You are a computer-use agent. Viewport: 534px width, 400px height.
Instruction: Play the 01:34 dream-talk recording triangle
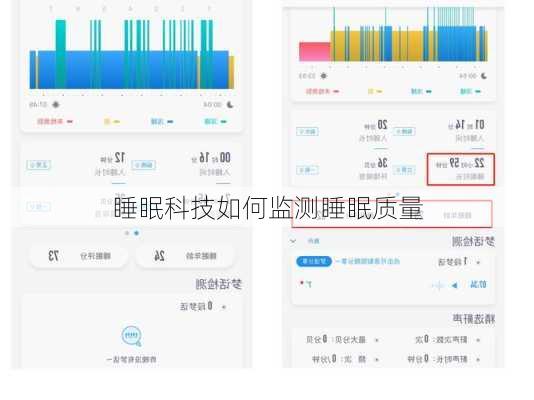click(454, 285)
